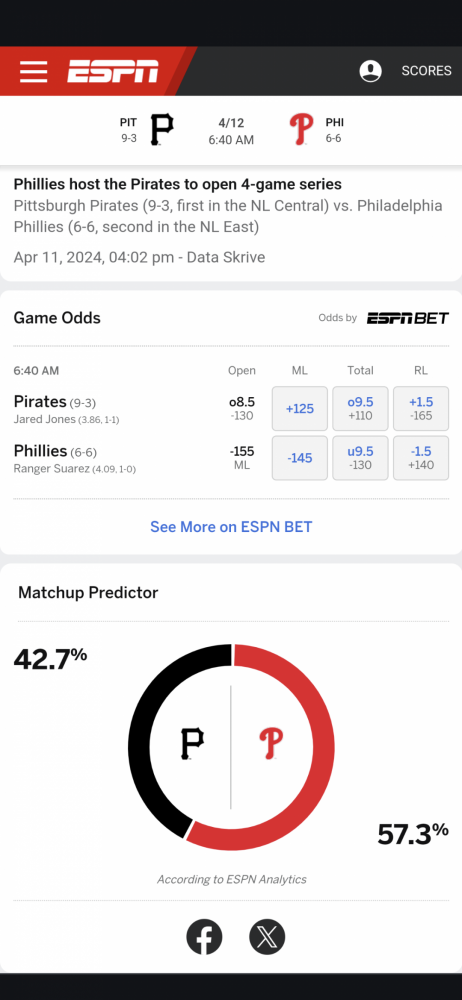Follow See More on ESPN BET link

tap(231, 527)
